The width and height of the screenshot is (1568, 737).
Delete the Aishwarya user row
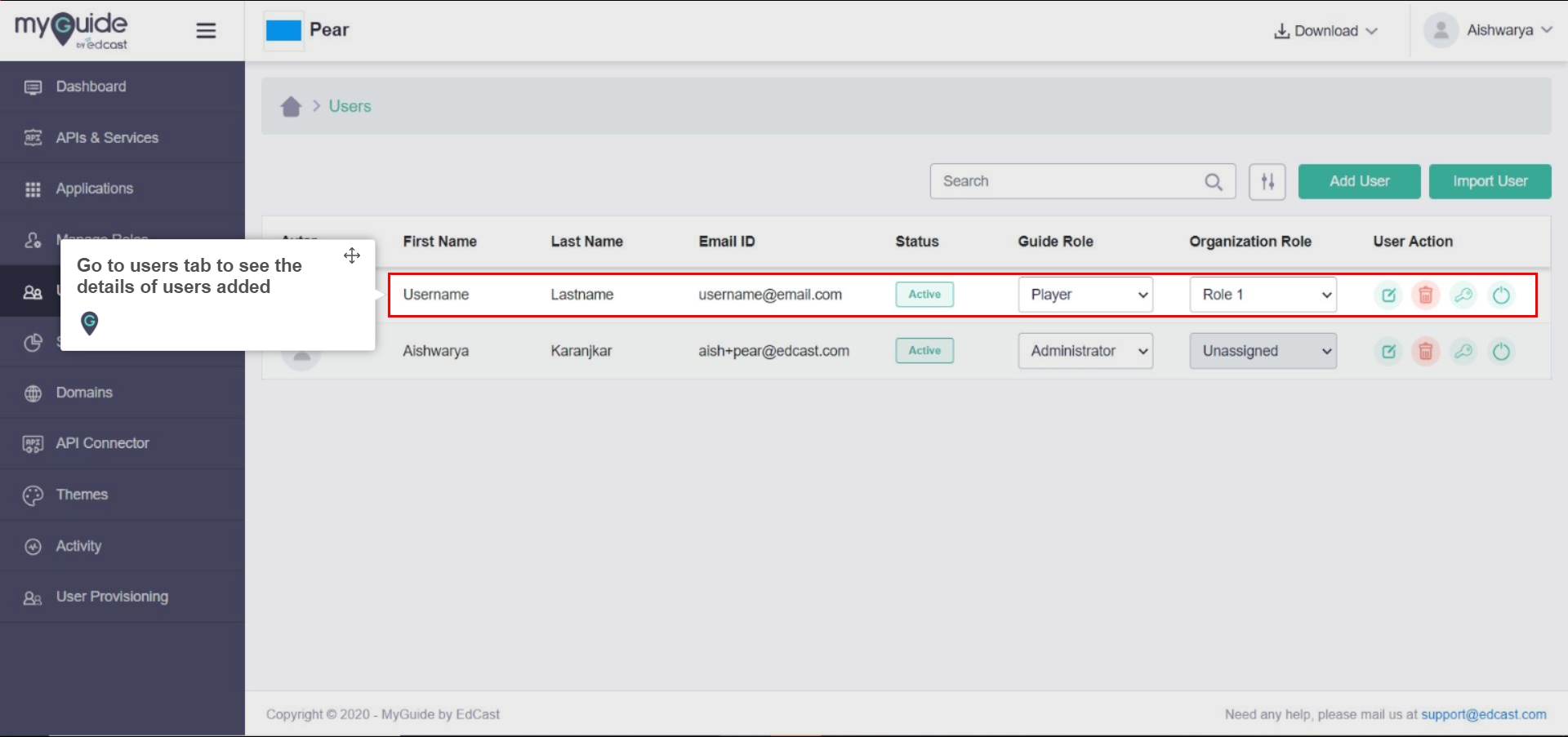1426,351
